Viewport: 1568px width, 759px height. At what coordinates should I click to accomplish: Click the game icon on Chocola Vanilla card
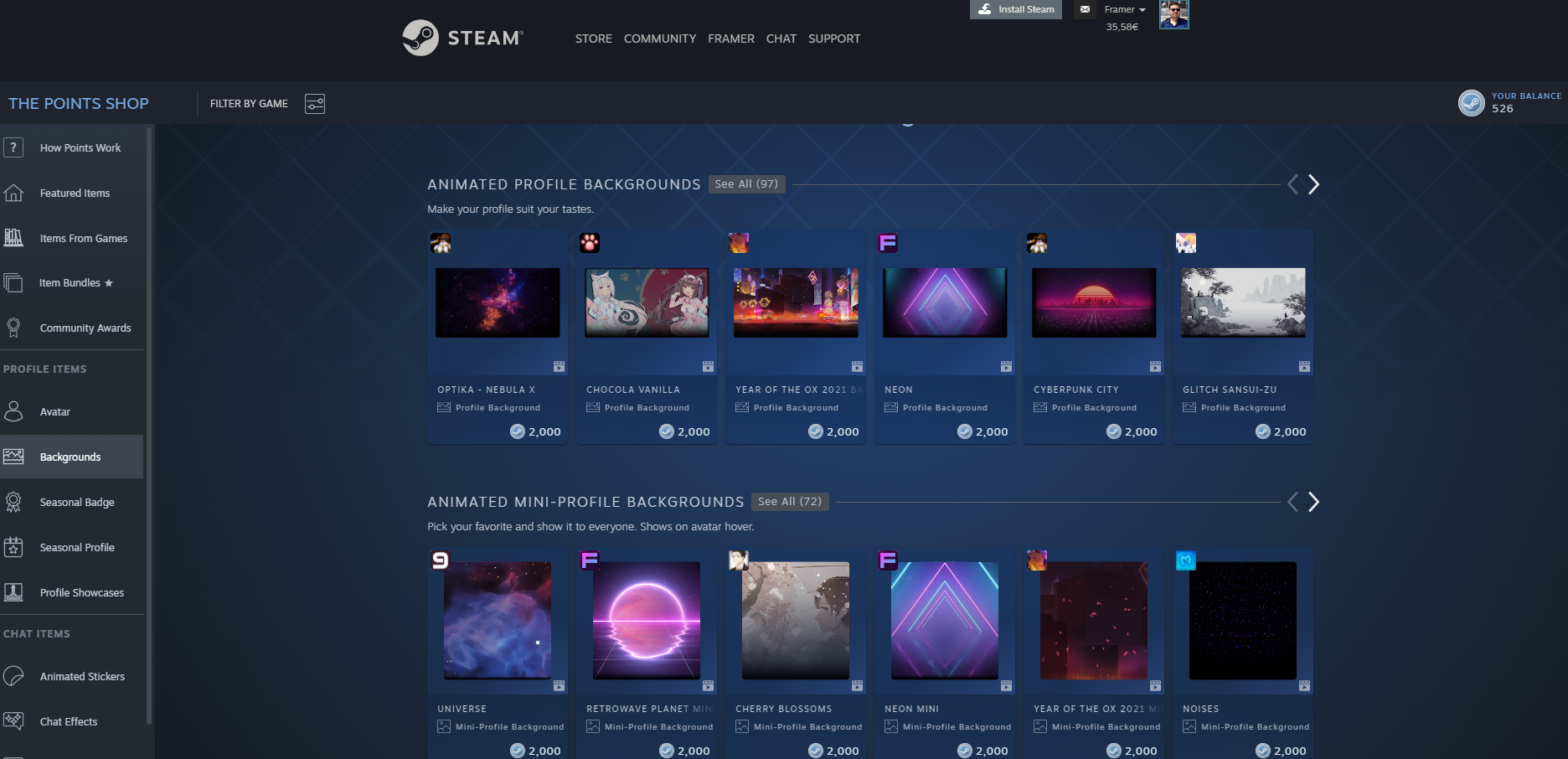[590, 243]
